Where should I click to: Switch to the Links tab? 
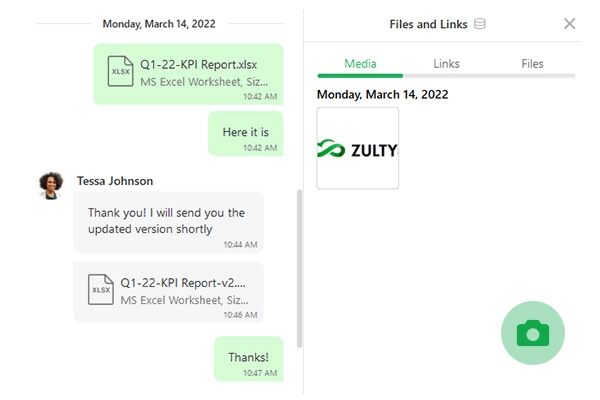click(446, 64)
